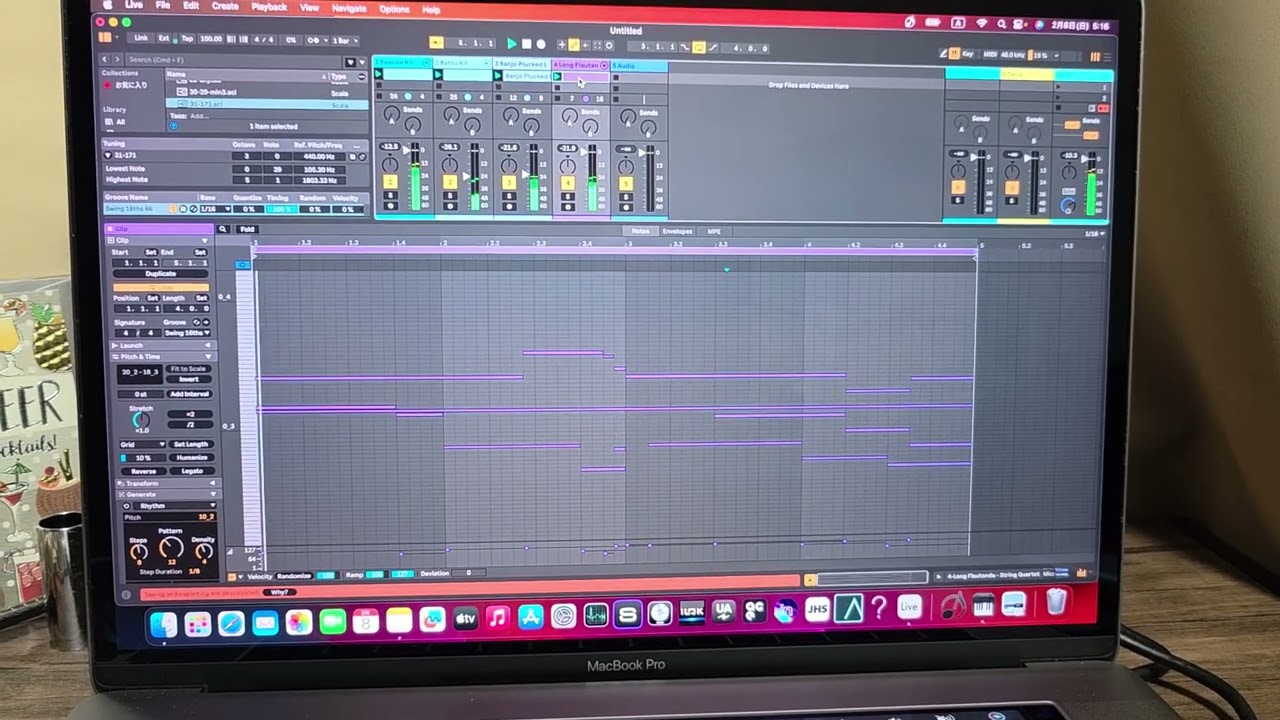
Task: Open the Playback menu
Action: [x=269, y=7]
